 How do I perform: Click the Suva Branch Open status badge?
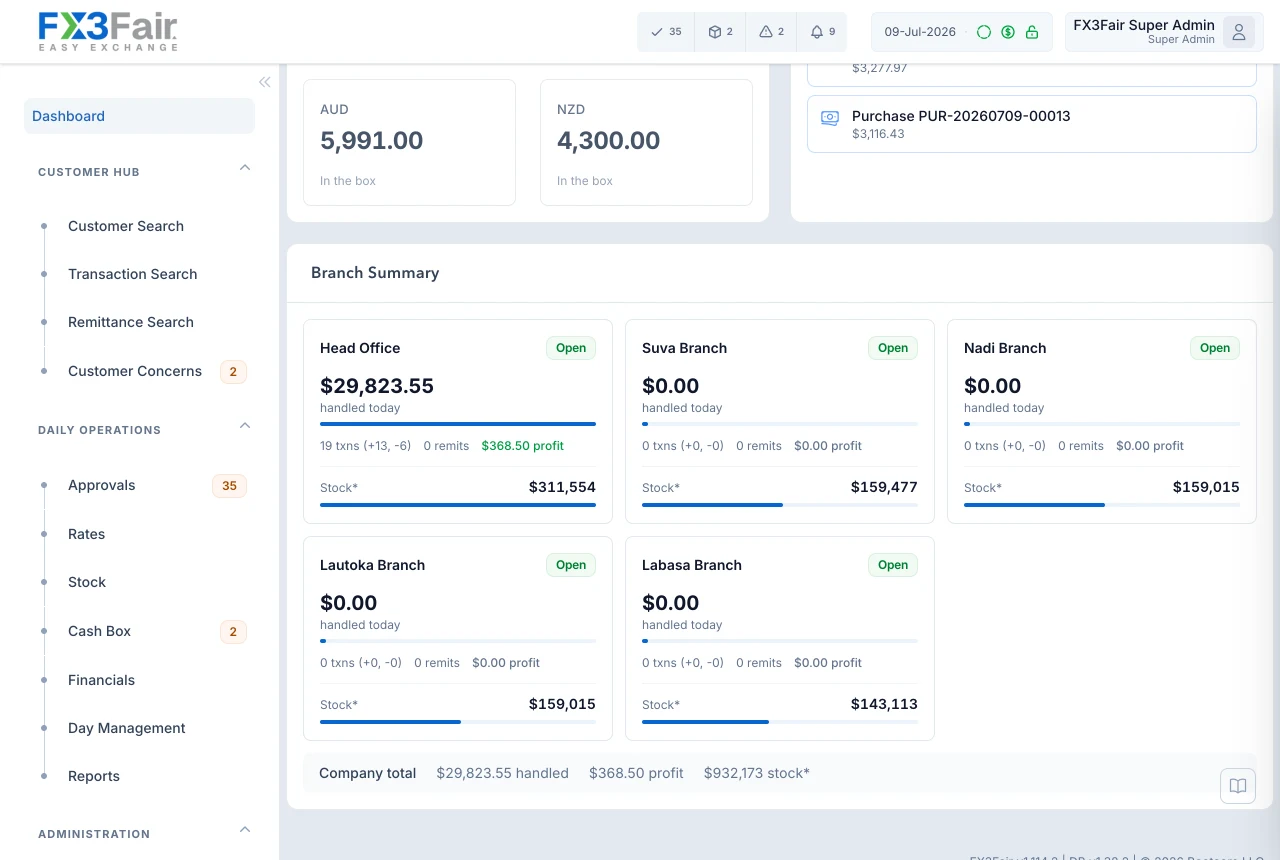(893, 348)
